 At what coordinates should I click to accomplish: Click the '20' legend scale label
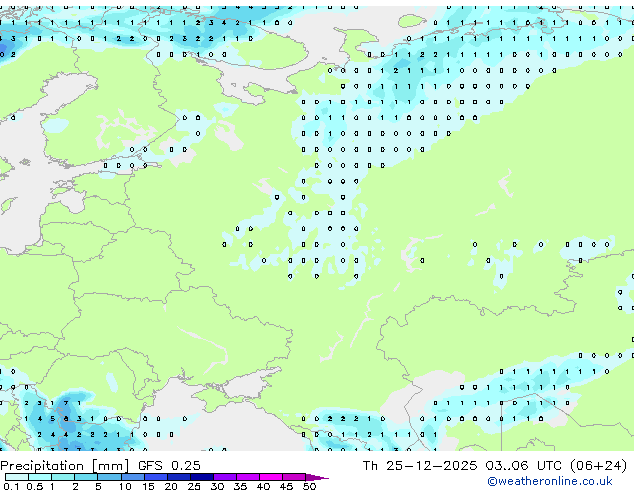[x=171, y=486]
